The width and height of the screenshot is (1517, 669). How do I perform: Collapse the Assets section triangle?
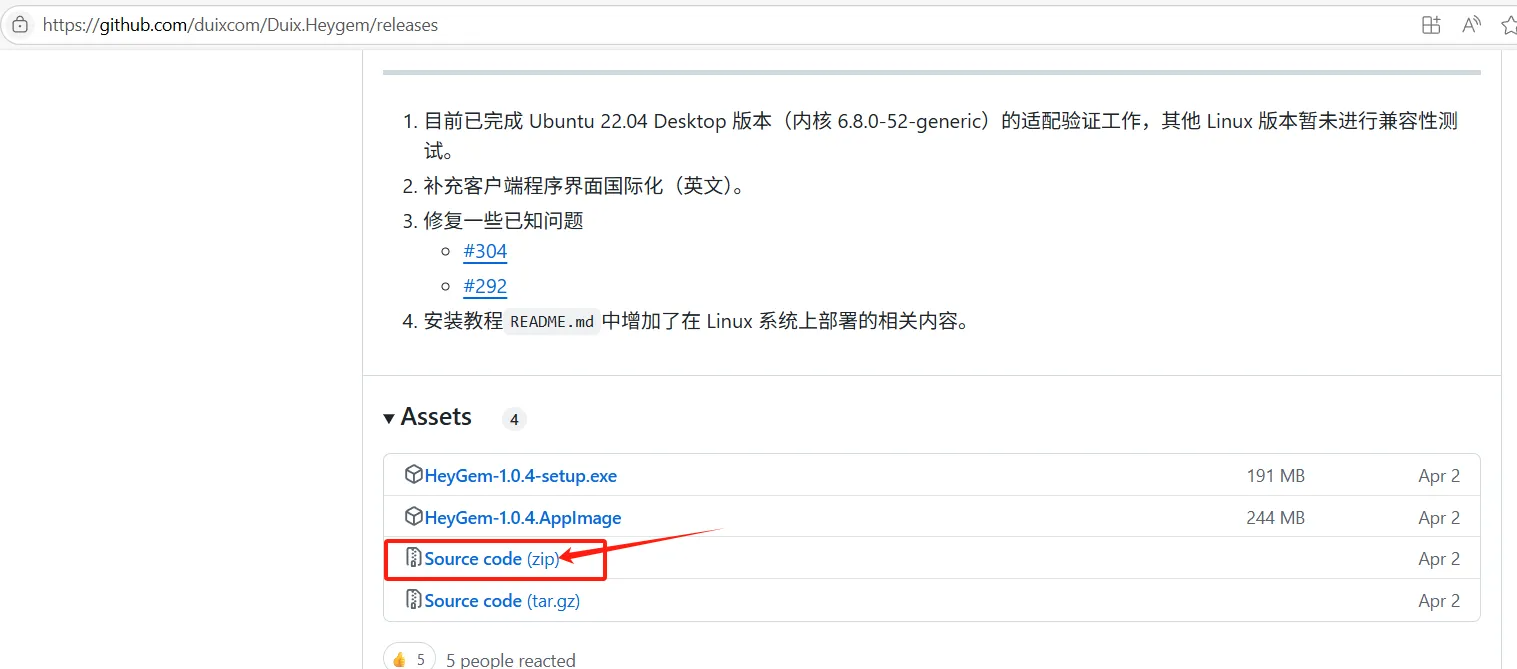click(x=389, y=418)
